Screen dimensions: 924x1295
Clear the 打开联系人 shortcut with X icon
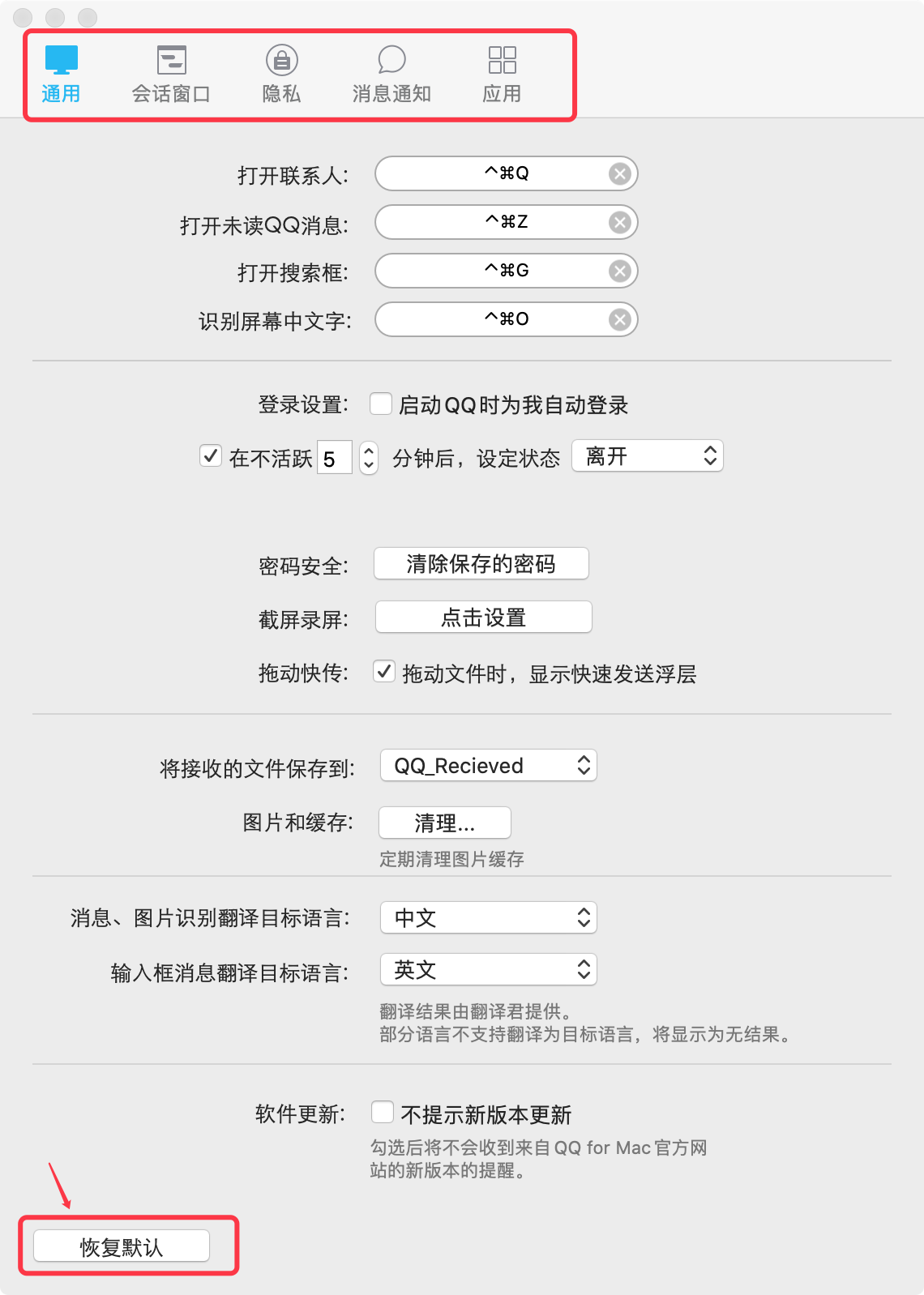[x=620, y=174]
